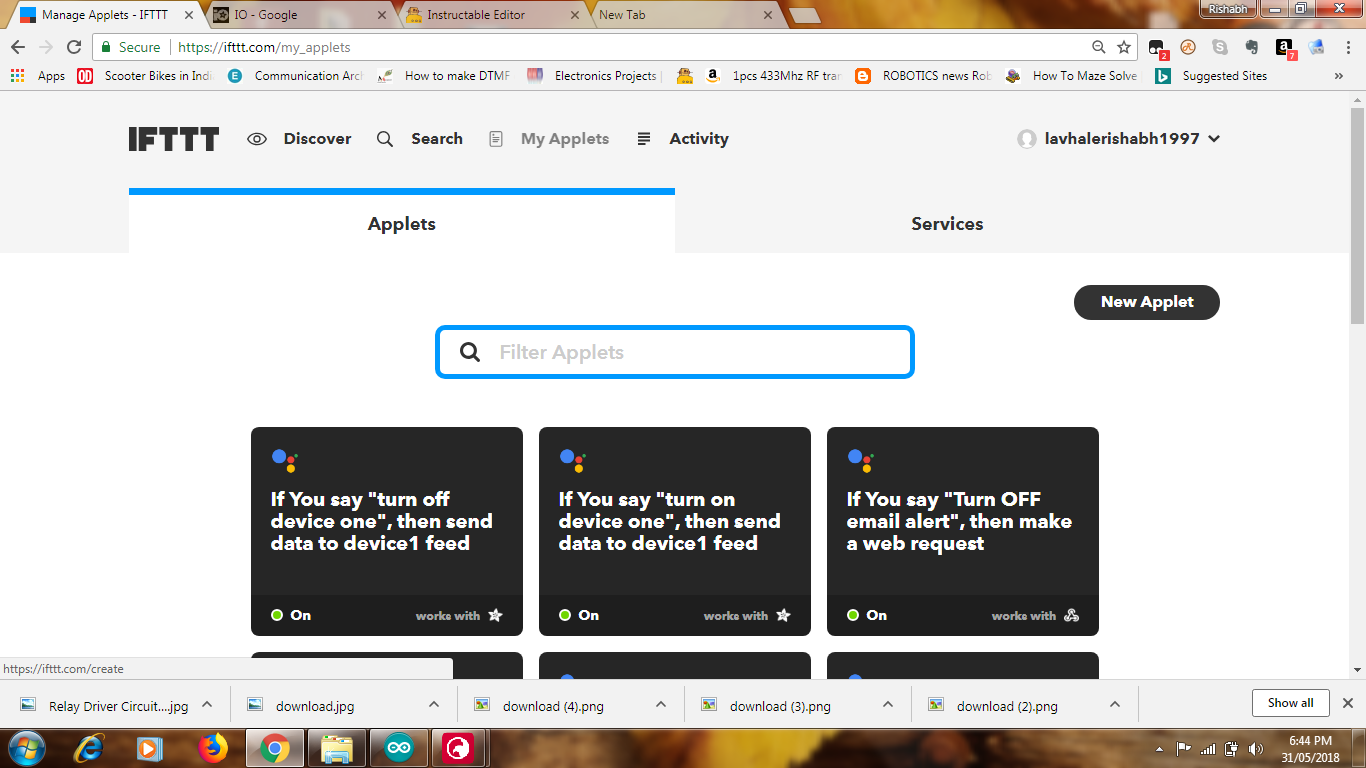Close the downloads bar
Screen dimensions: 1366x768
coord(1348,703)
